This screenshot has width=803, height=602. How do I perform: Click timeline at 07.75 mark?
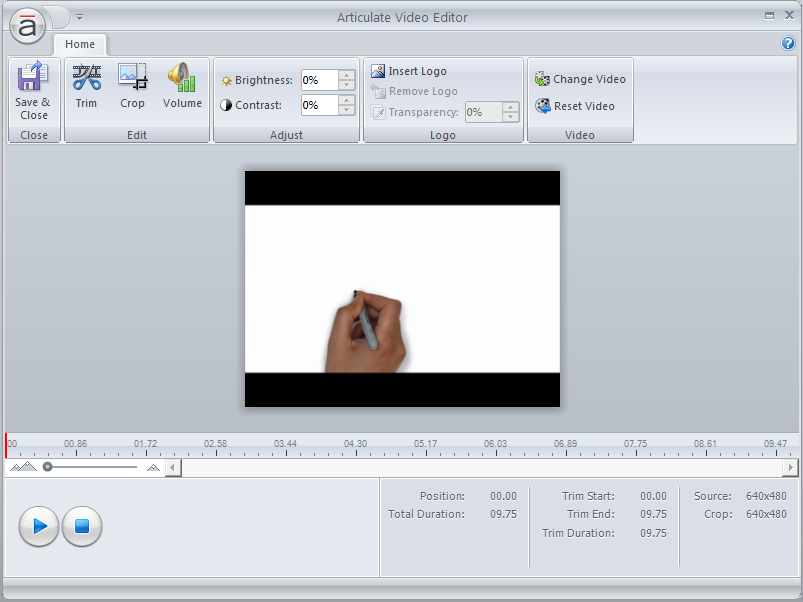click(x=636, y=446)
